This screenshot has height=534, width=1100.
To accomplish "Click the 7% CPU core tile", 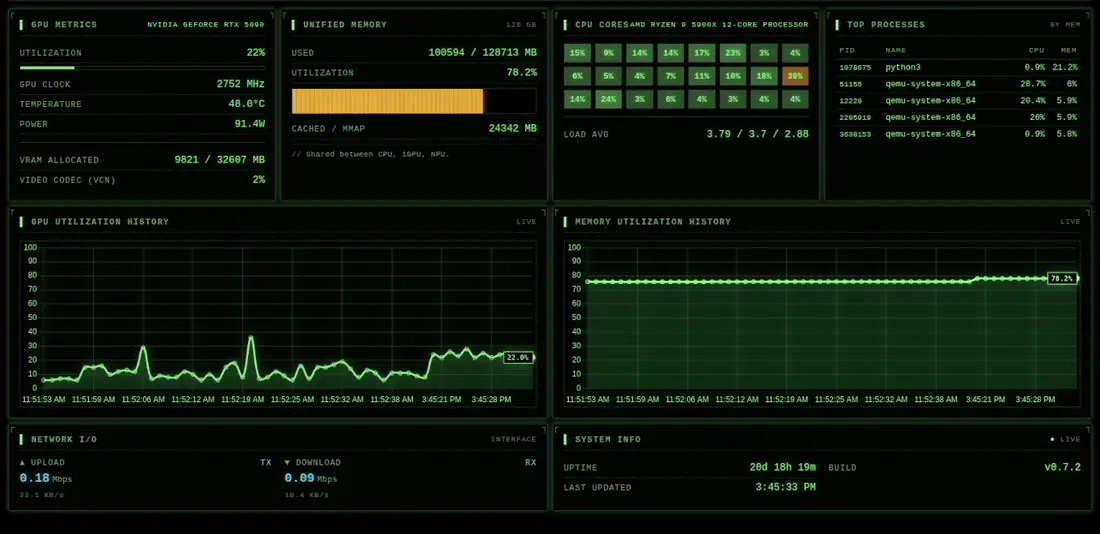I will click(x=671, y=76).
